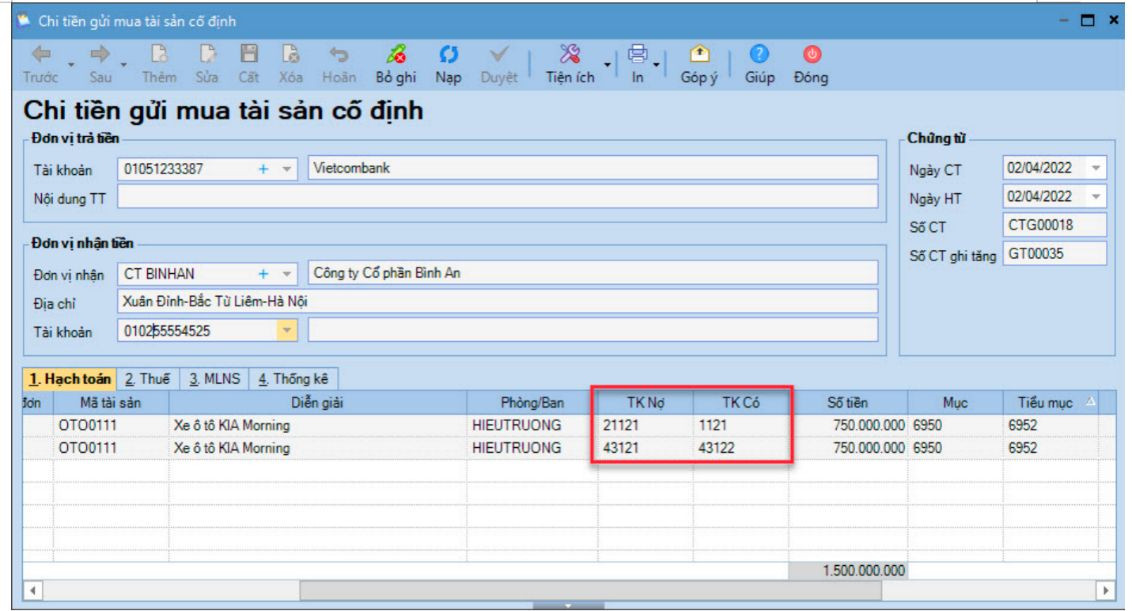This screenshot has height=611, width=1132.
Task: Click the Địa chỉ address field
Action: click(x=497, y=302)
